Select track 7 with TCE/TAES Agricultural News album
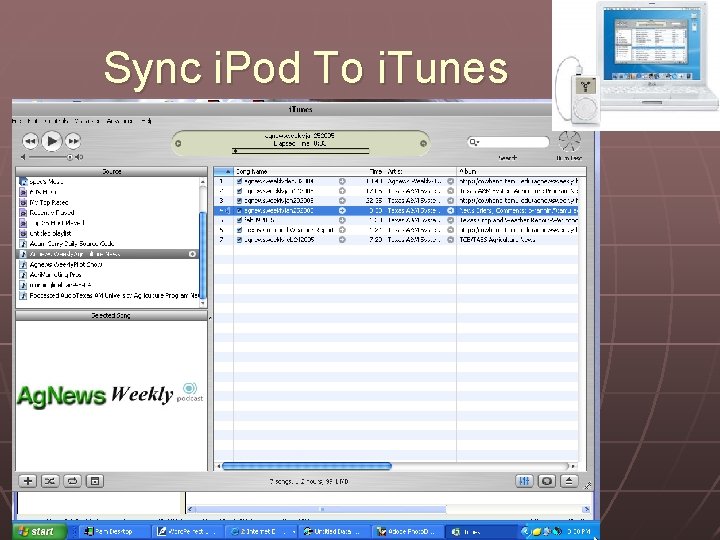 (396, 240)
